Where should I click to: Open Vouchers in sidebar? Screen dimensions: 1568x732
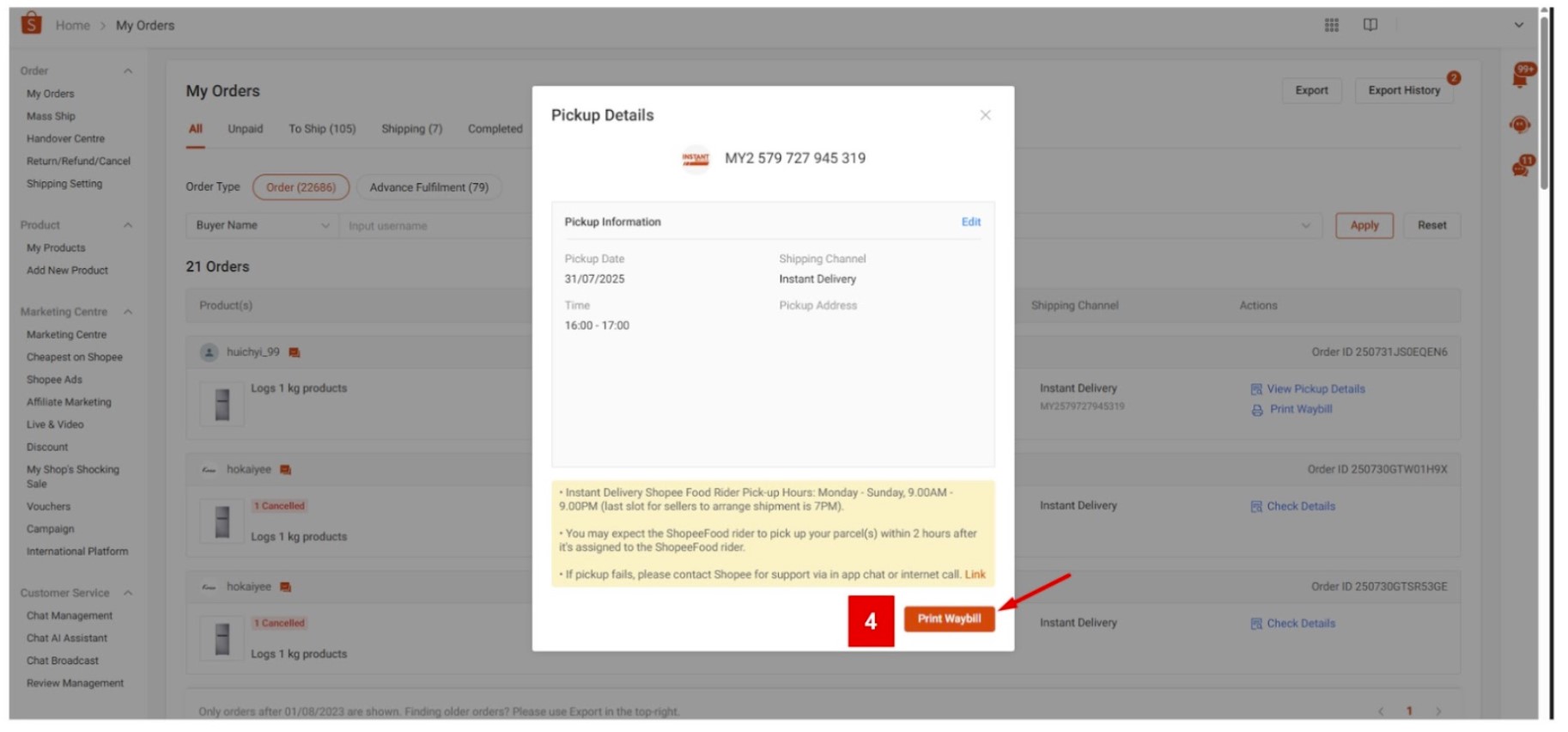(x=48, y=507)
